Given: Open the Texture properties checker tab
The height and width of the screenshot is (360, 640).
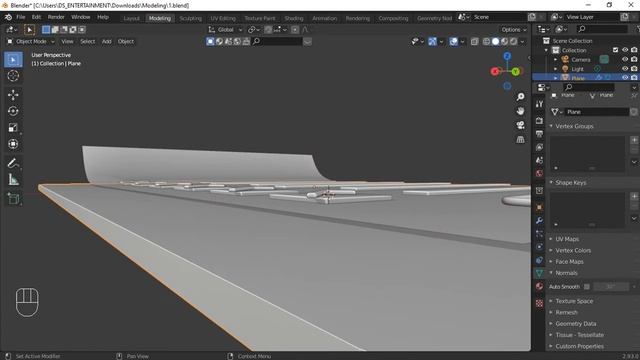Looking at the screenshot, I should [x=539, y=303].
